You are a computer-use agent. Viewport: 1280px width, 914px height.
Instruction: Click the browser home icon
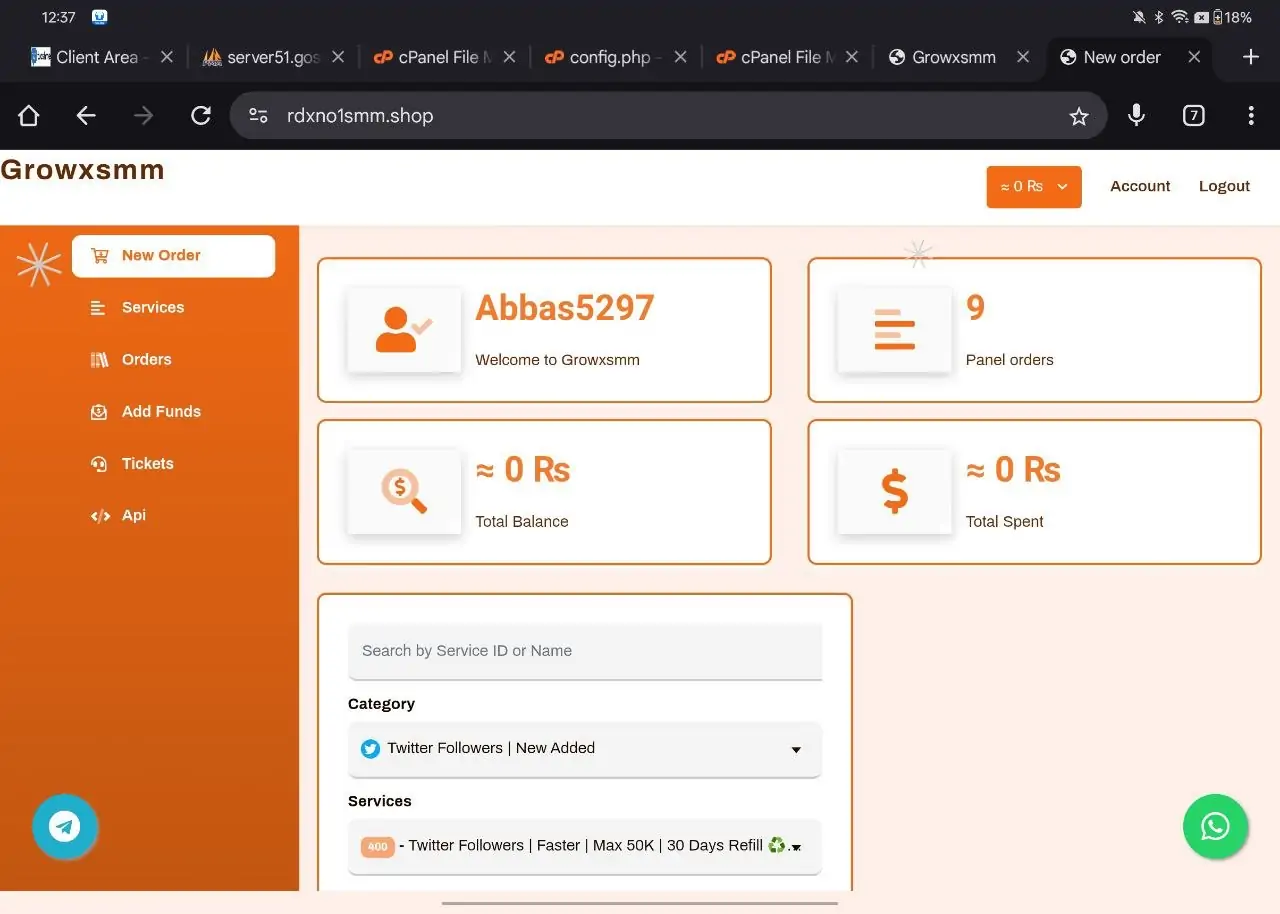(x=29, y=116)
